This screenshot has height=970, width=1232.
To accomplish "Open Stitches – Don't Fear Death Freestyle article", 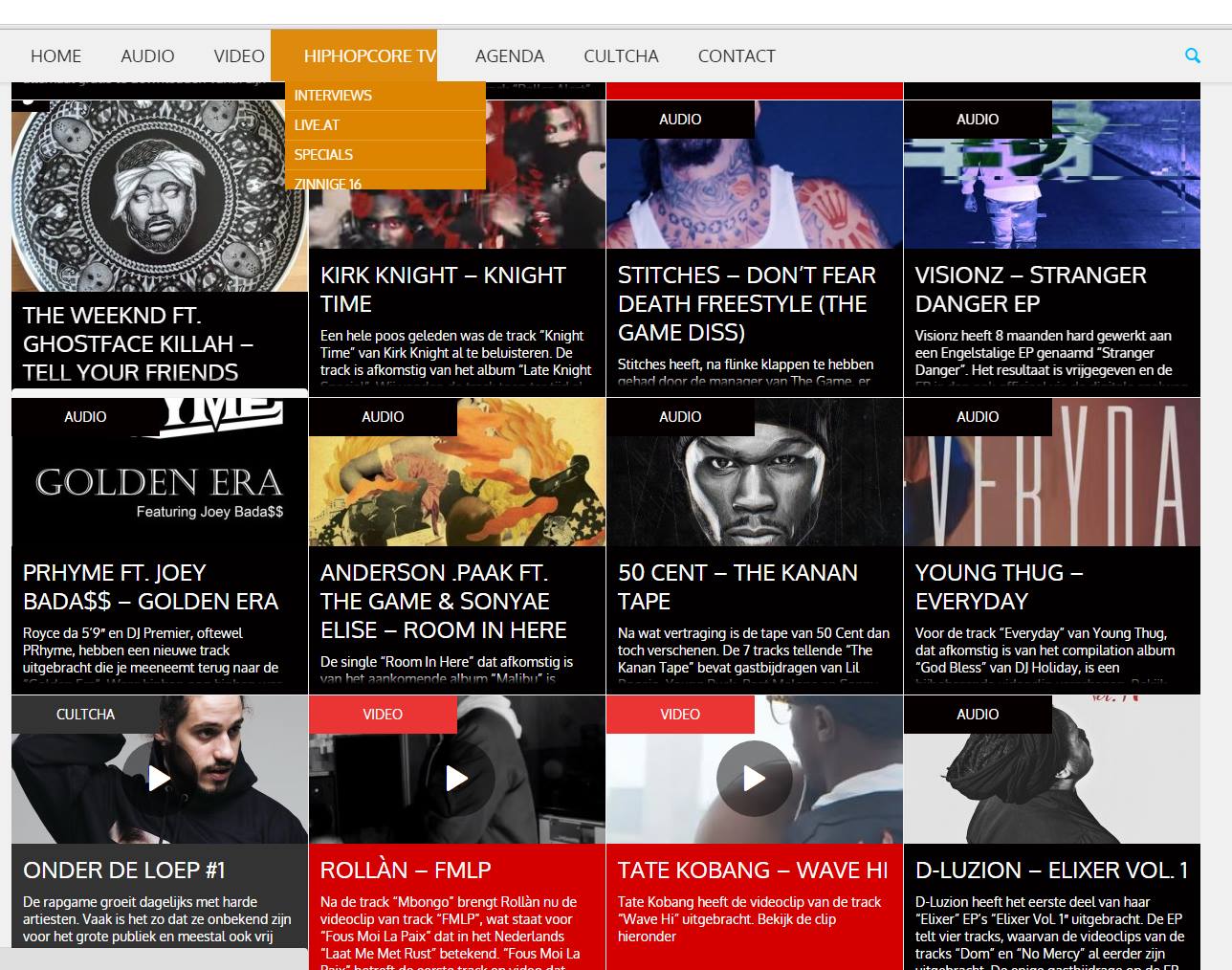I will point(747,303).
